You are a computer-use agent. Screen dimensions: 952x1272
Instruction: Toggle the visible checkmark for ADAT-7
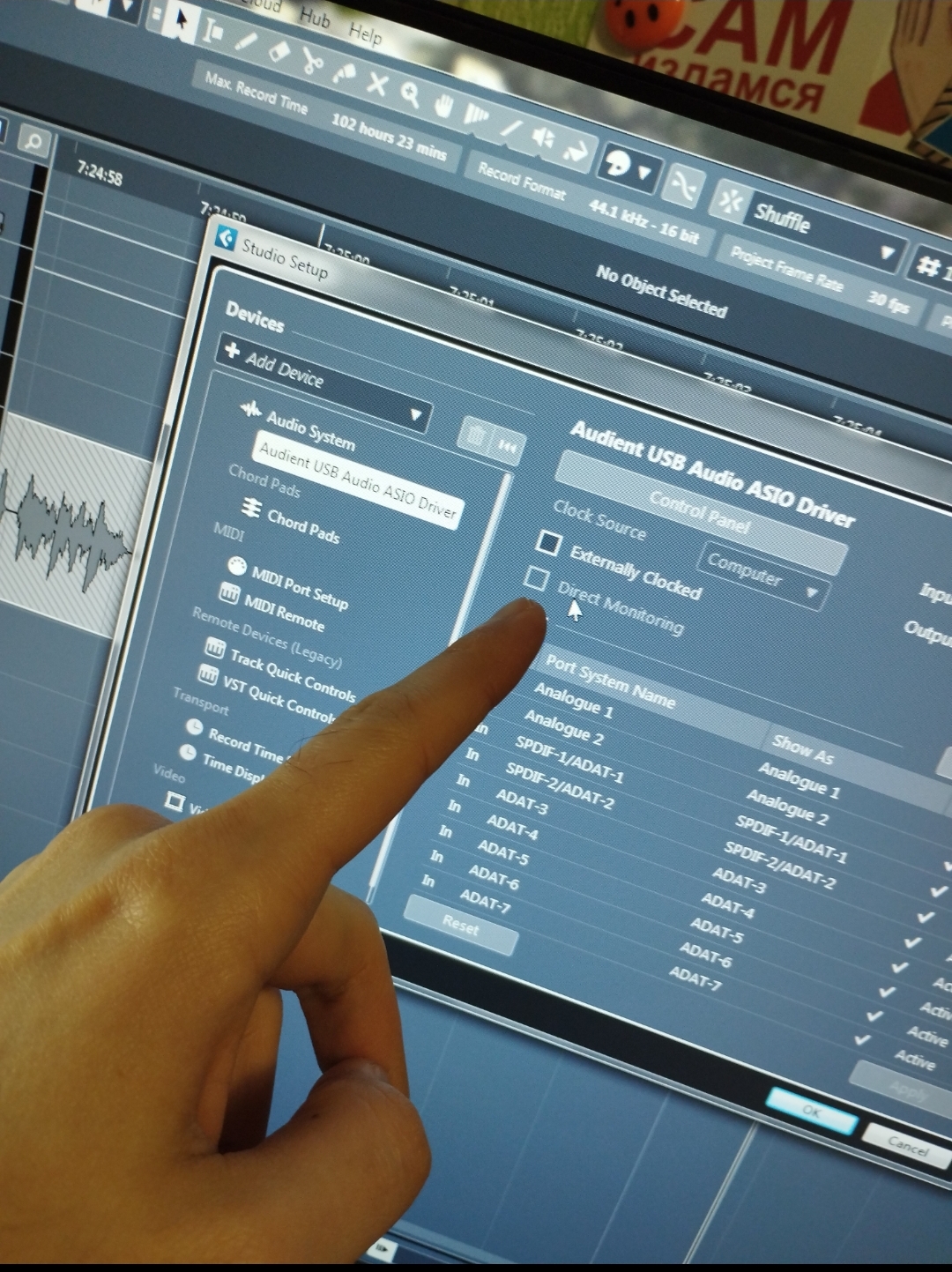point(862,1038)
